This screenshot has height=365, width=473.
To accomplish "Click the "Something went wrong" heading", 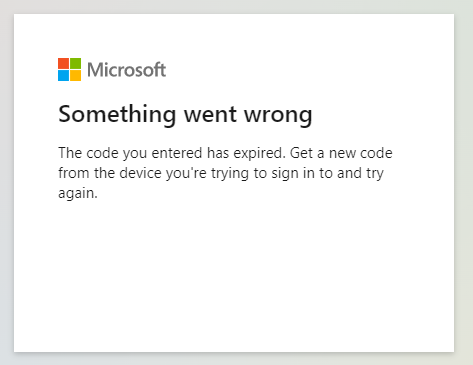I will (185, 115).
